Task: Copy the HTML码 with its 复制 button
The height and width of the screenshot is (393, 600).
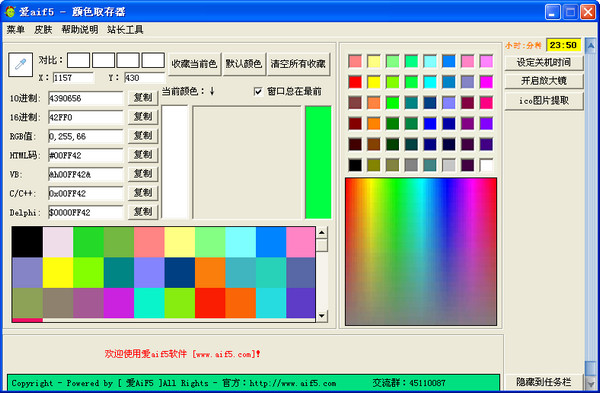Action: [x=143, y=155]
